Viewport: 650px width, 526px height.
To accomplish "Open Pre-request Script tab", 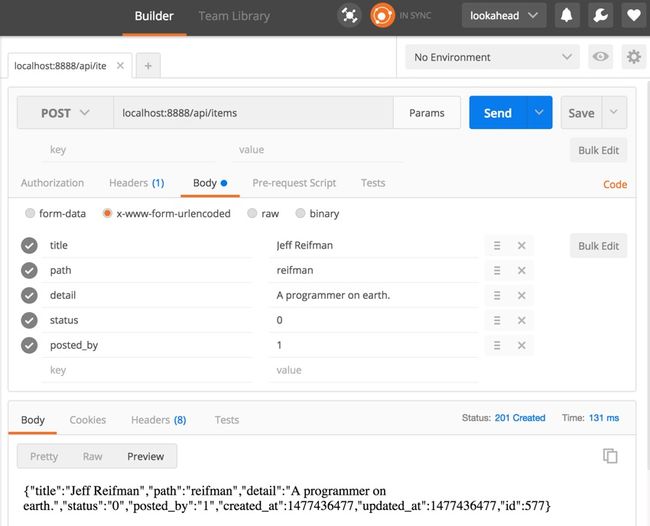I will pyautogui.click(x=294, y=183).
